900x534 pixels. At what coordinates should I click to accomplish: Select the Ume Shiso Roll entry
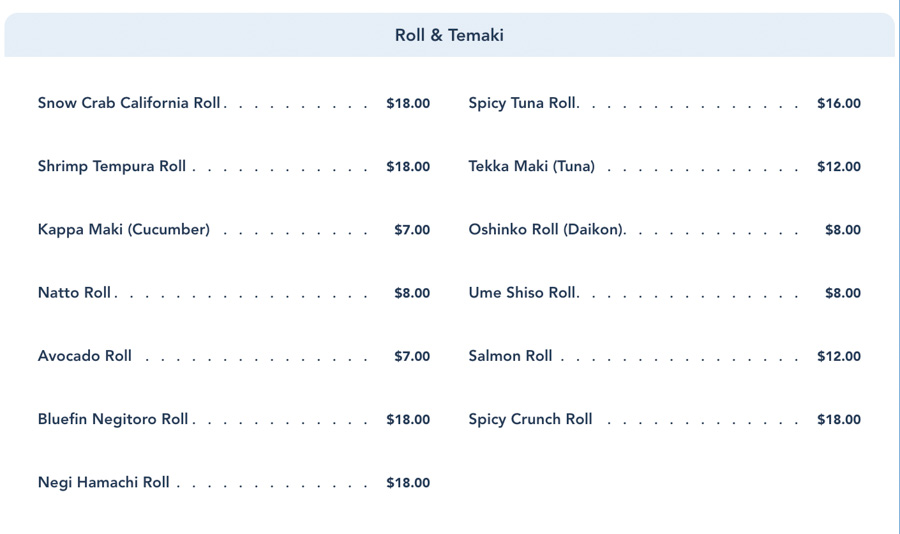pos(522,293)
